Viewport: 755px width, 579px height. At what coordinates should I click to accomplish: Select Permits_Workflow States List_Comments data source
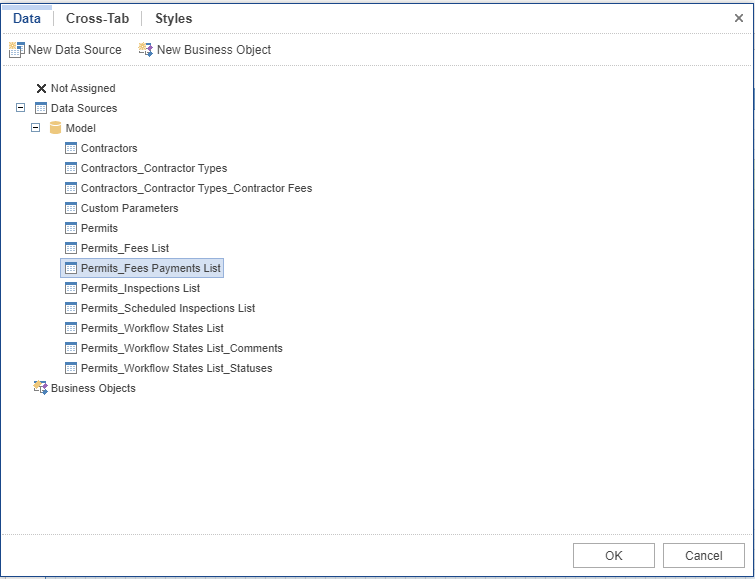pyautogui.click(x=182, y=348)
